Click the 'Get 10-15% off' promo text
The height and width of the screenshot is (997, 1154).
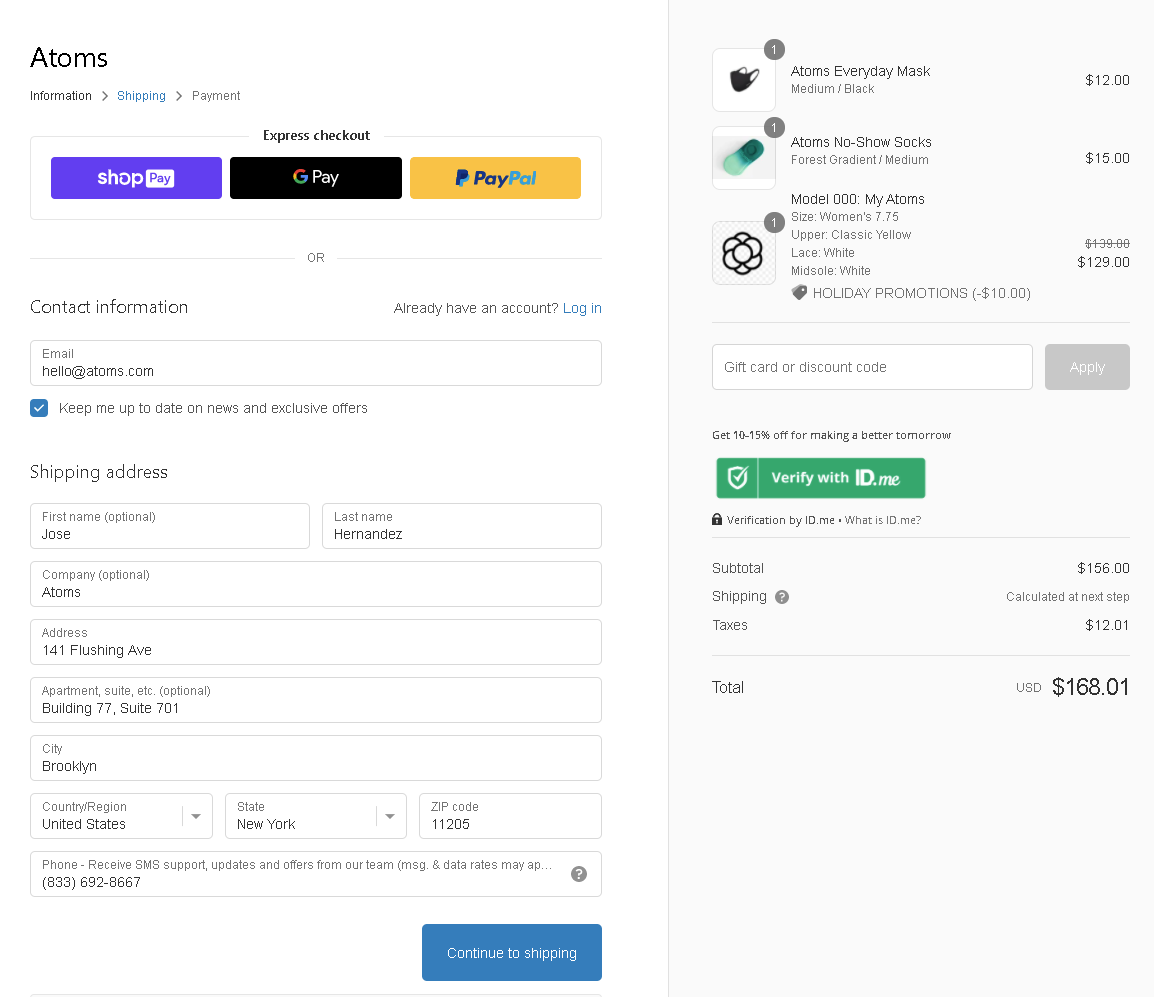click(x=832, y=435)
